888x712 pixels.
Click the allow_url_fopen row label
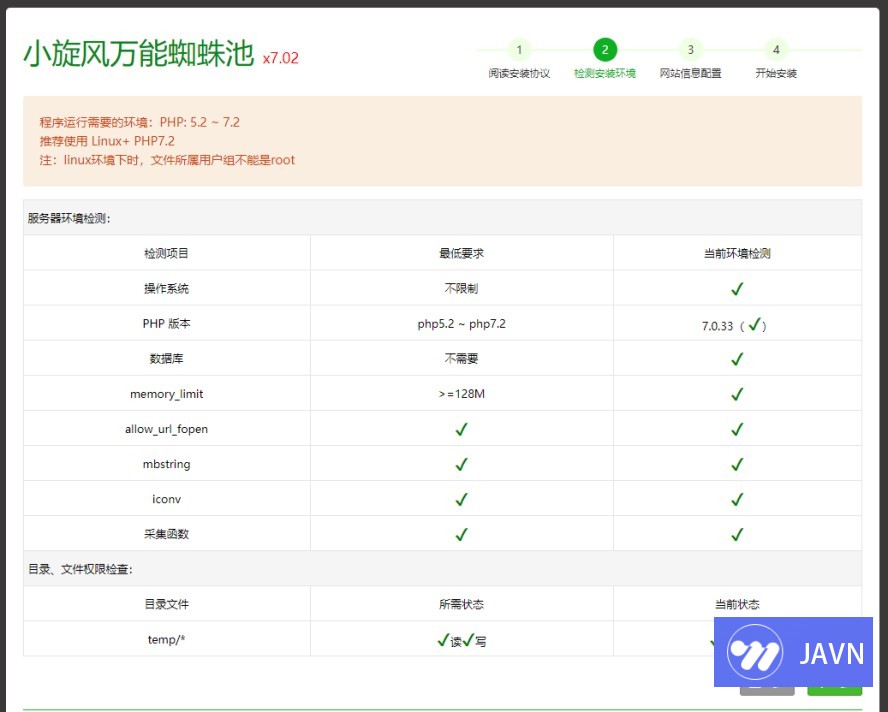coord(166,429)
